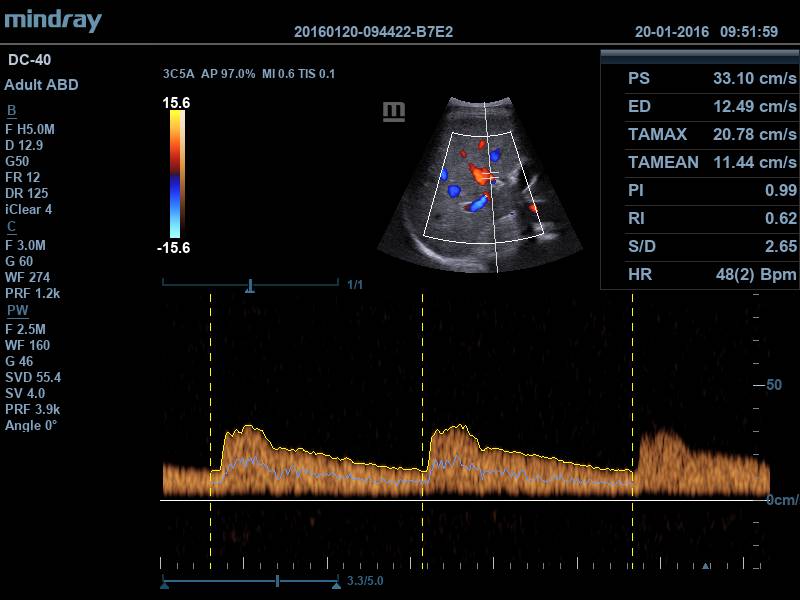The width and height of the screenshot is (800, 600).
Task: Click the 1/1 image cine slider handle
Action: 250,287
